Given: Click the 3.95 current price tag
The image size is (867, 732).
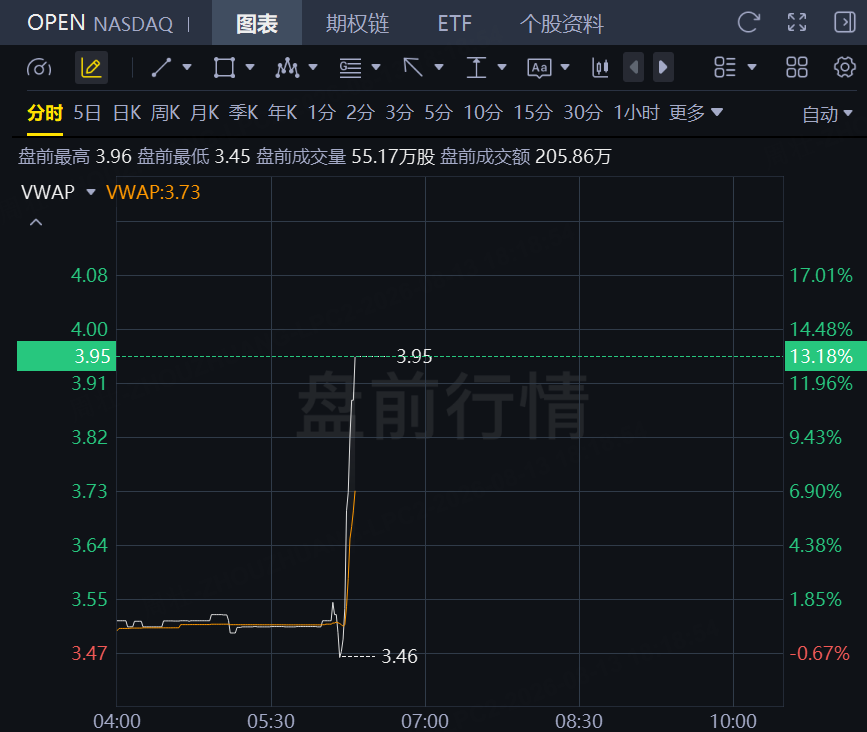Looking at the screenshot, I should [x=66, y=356].
